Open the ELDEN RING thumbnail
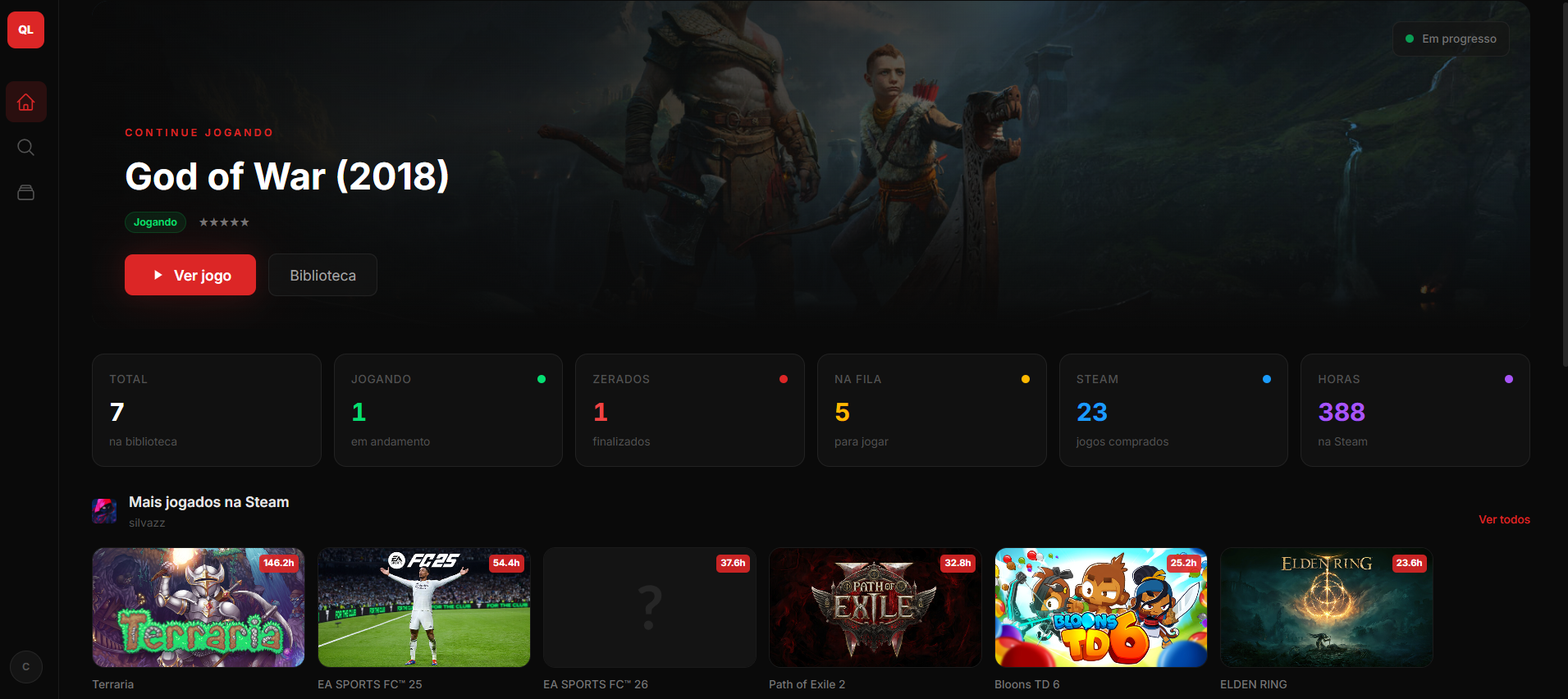 pos(1326,607)
